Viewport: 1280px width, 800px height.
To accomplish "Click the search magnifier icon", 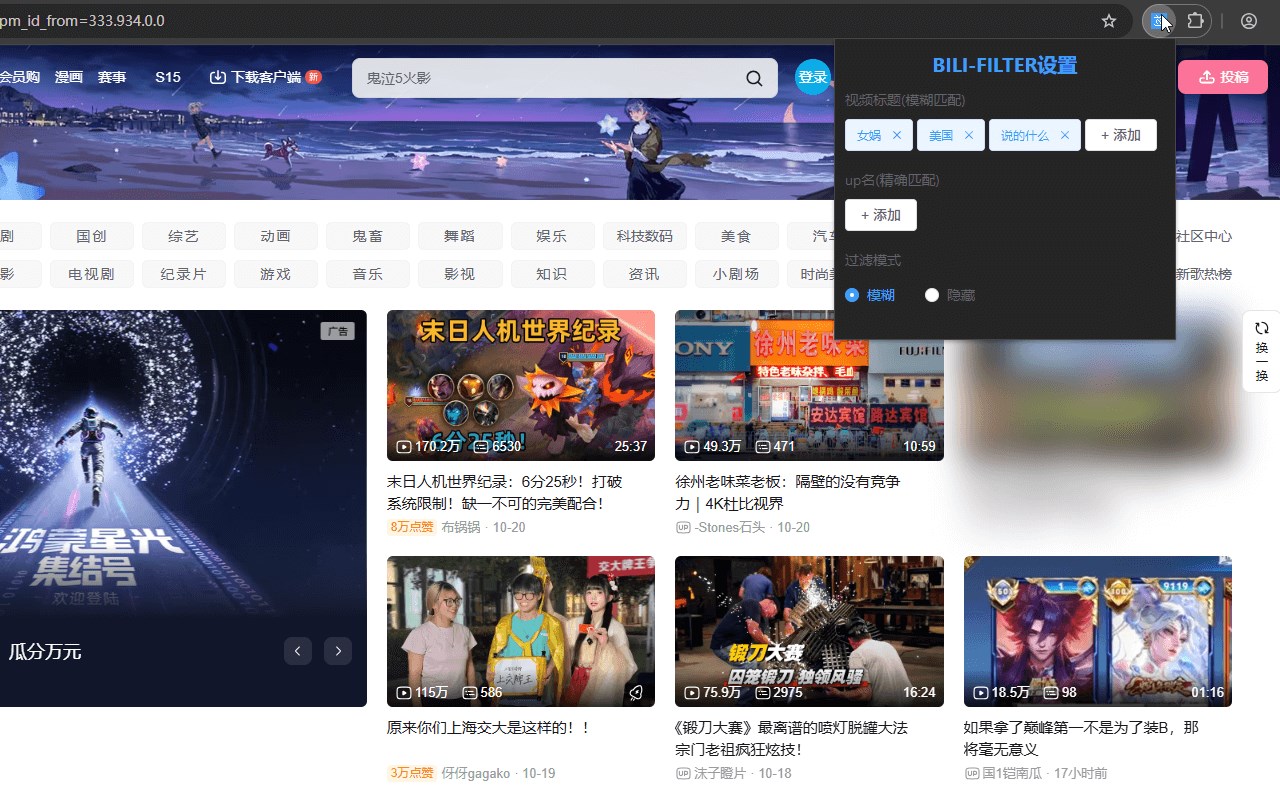I will 755,78.
